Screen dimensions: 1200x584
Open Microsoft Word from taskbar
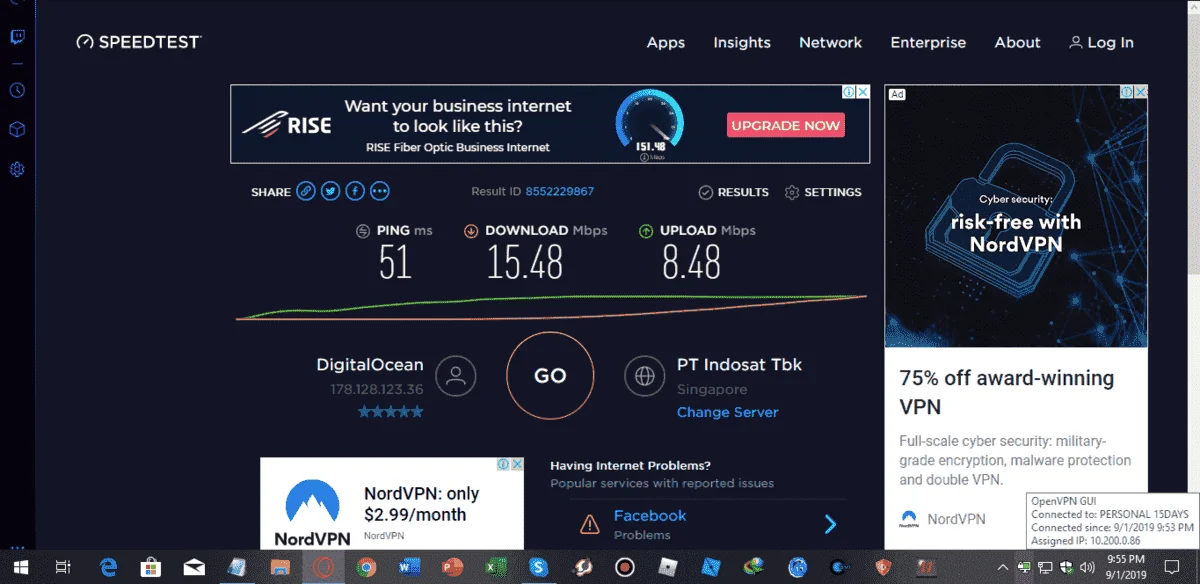click(x=409, y=567)
